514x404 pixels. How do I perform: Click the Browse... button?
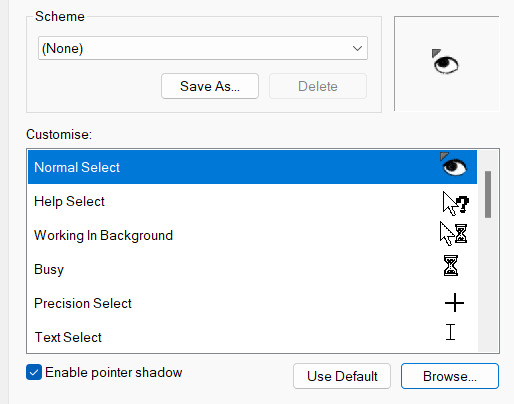450,376
